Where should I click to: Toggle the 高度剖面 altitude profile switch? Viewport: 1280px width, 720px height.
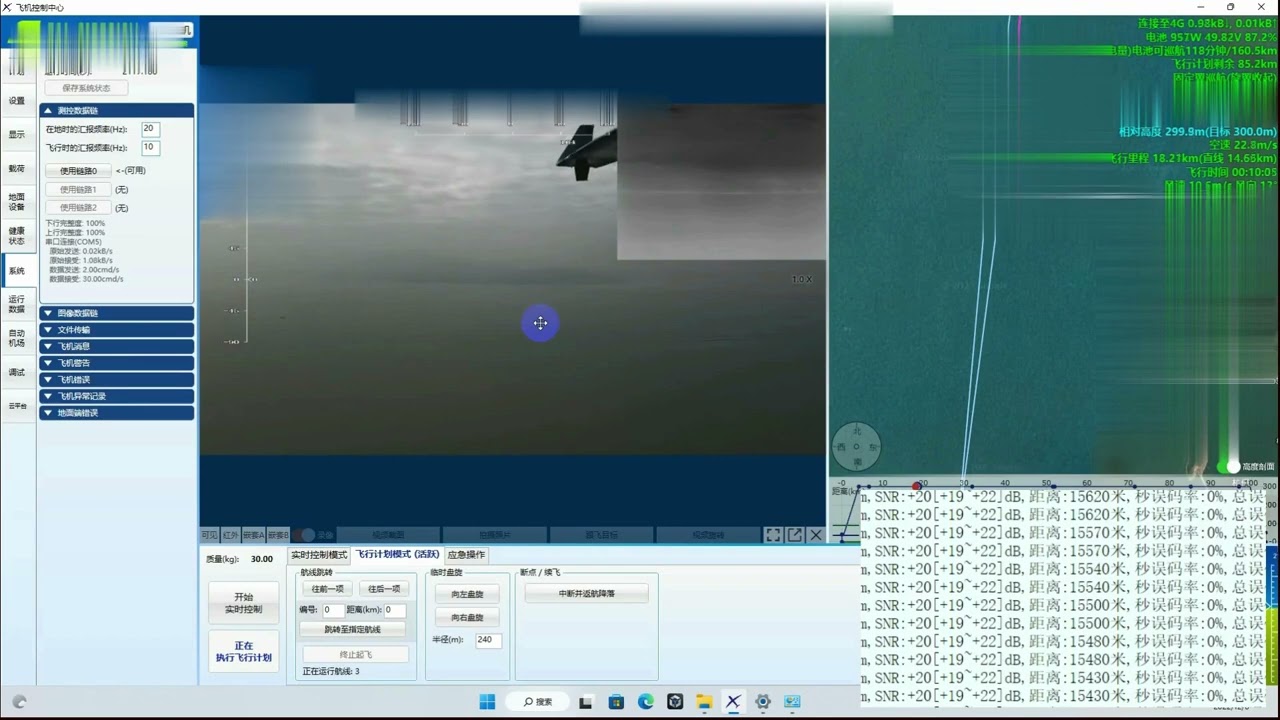pos(1228,466)
